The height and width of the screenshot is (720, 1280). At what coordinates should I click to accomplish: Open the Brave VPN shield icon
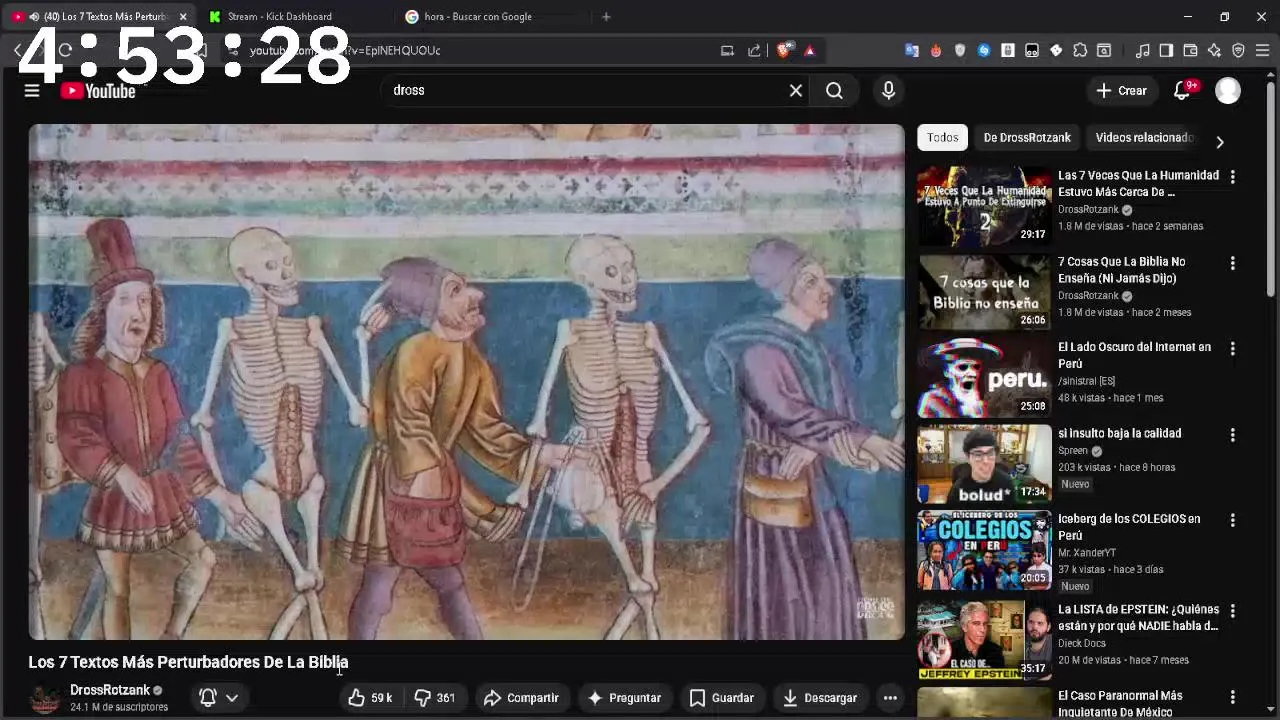[1238, 51]
